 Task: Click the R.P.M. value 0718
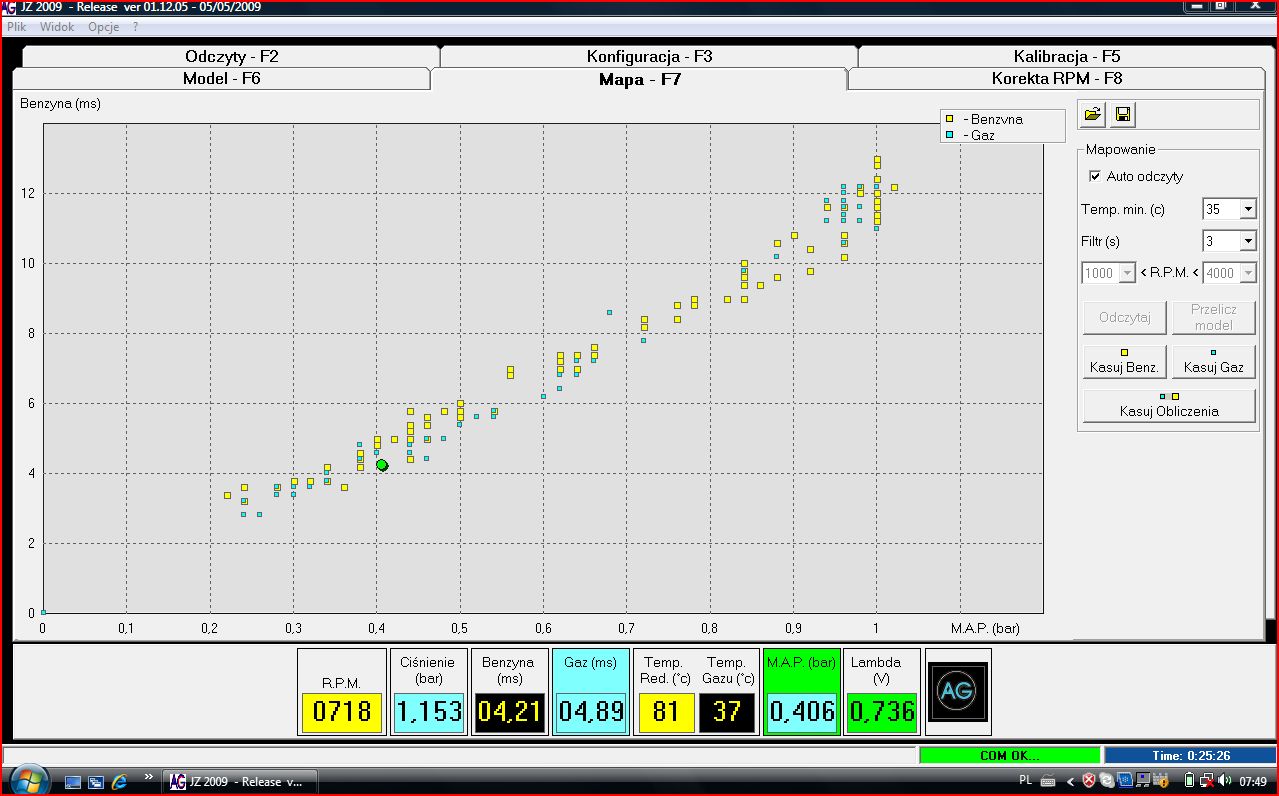click(x=343, y=712)
